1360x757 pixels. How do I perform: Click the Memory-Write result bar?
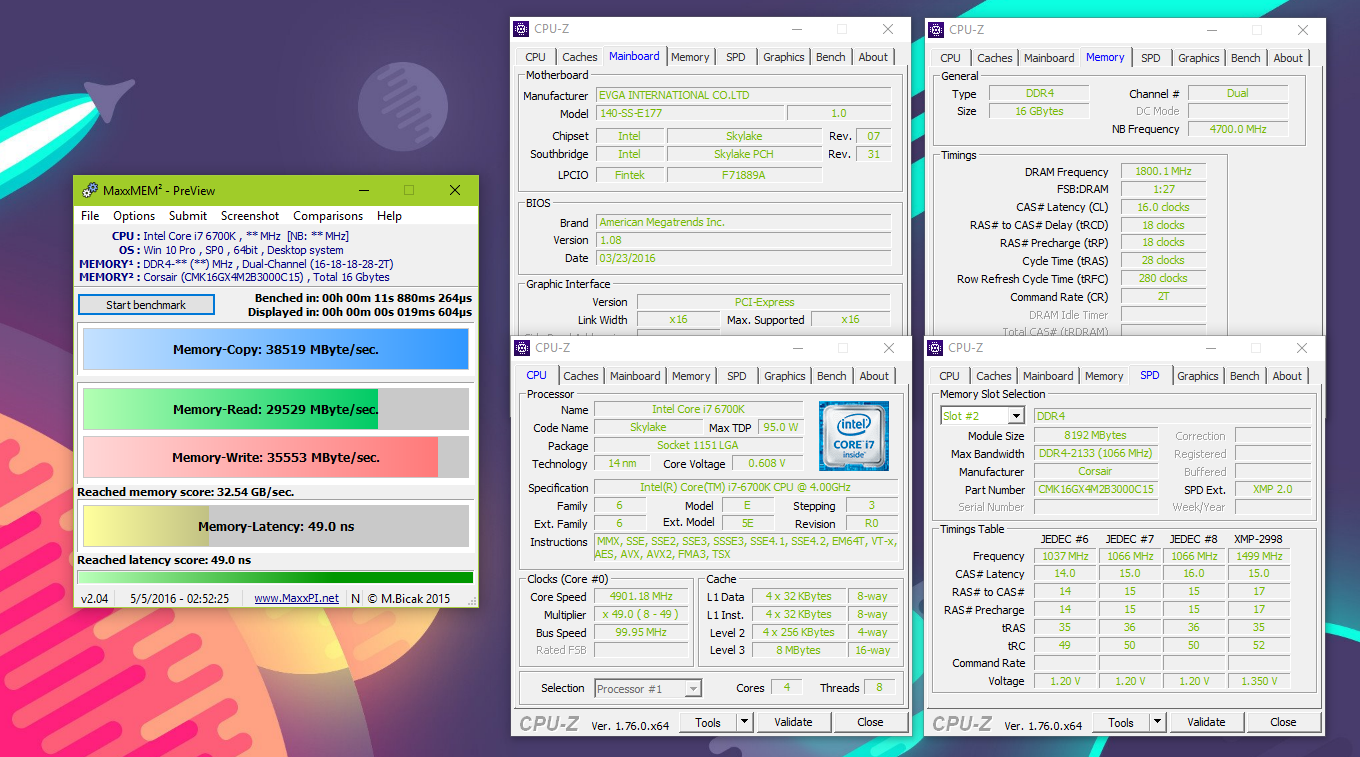pyautogui.click(x=276, y=457)
